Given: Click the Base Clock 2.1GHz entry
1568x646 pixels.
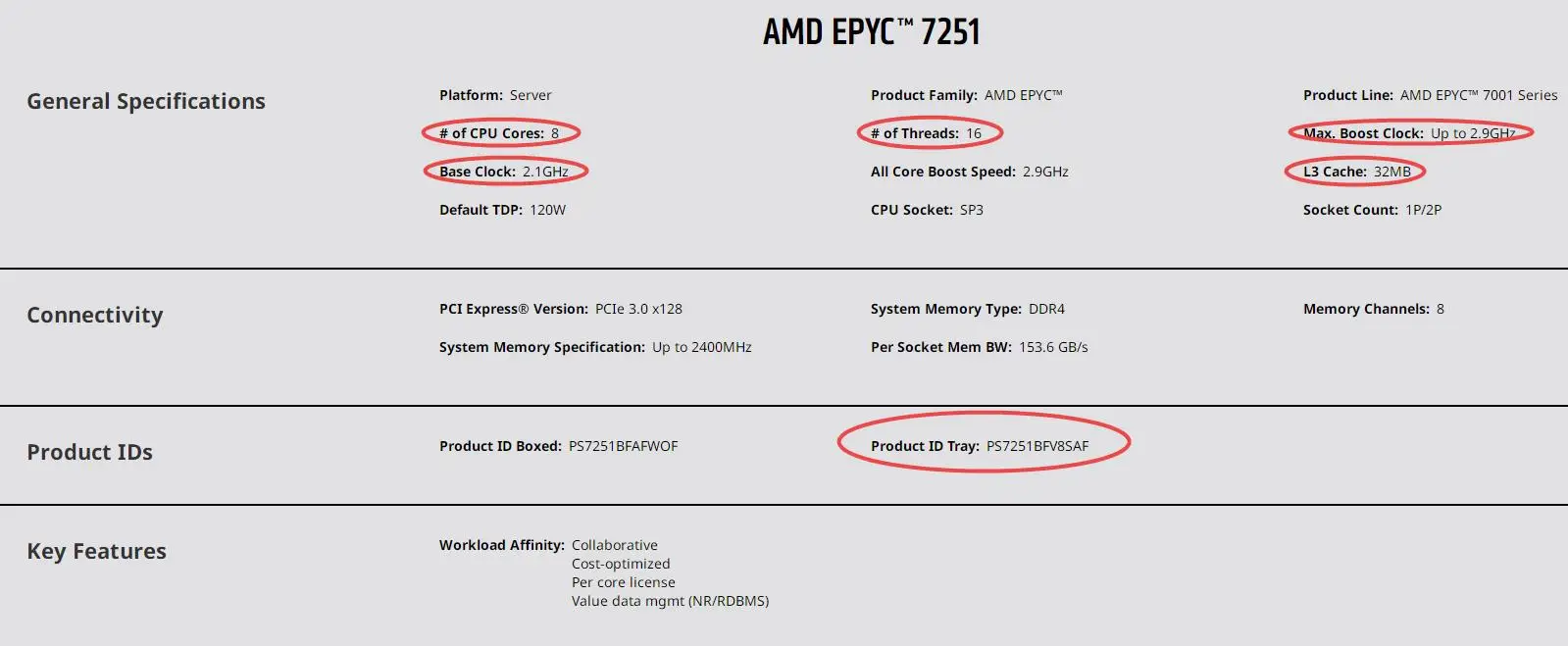Looking at the screenshot, I should [x=504, y=172].
